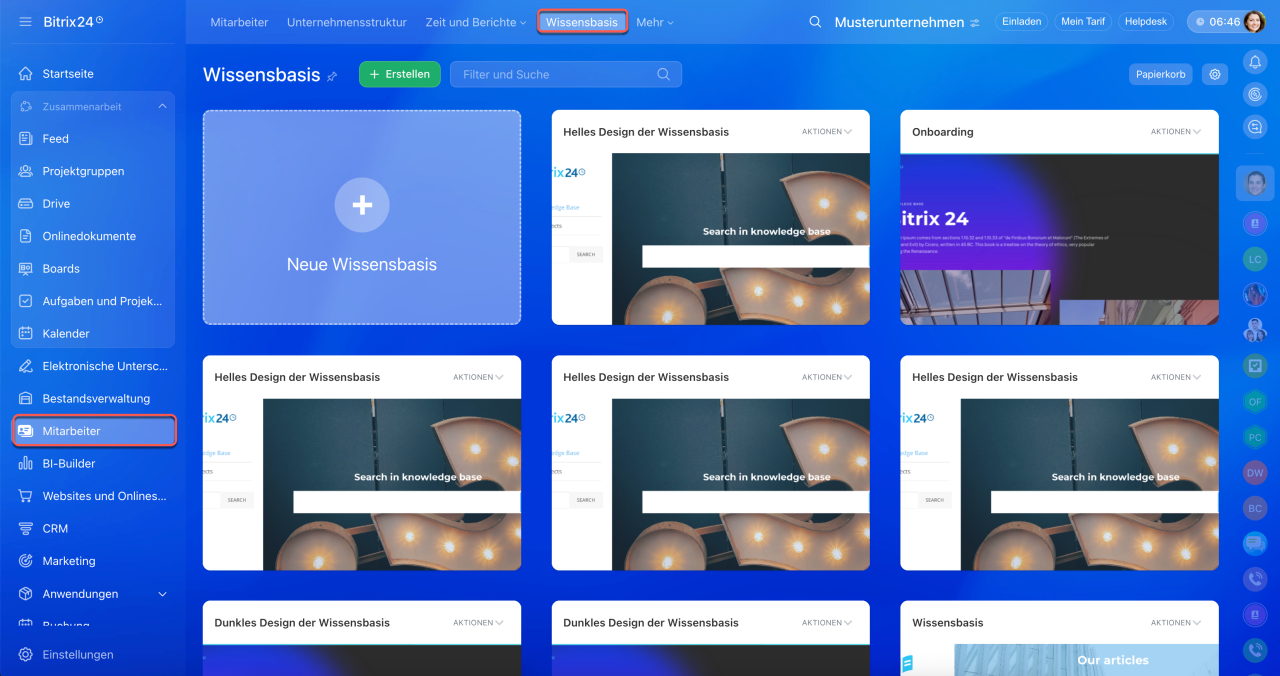Pin the Wissensbasis page title
The image size is (1280, 676).
coord(333,76)
